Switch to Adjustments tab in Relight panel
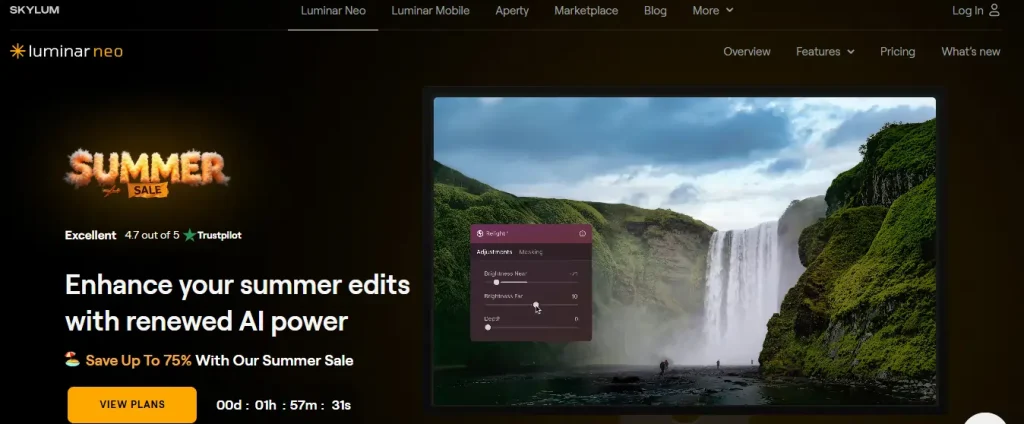This screenshot has width=1024, height=424. 494,252
